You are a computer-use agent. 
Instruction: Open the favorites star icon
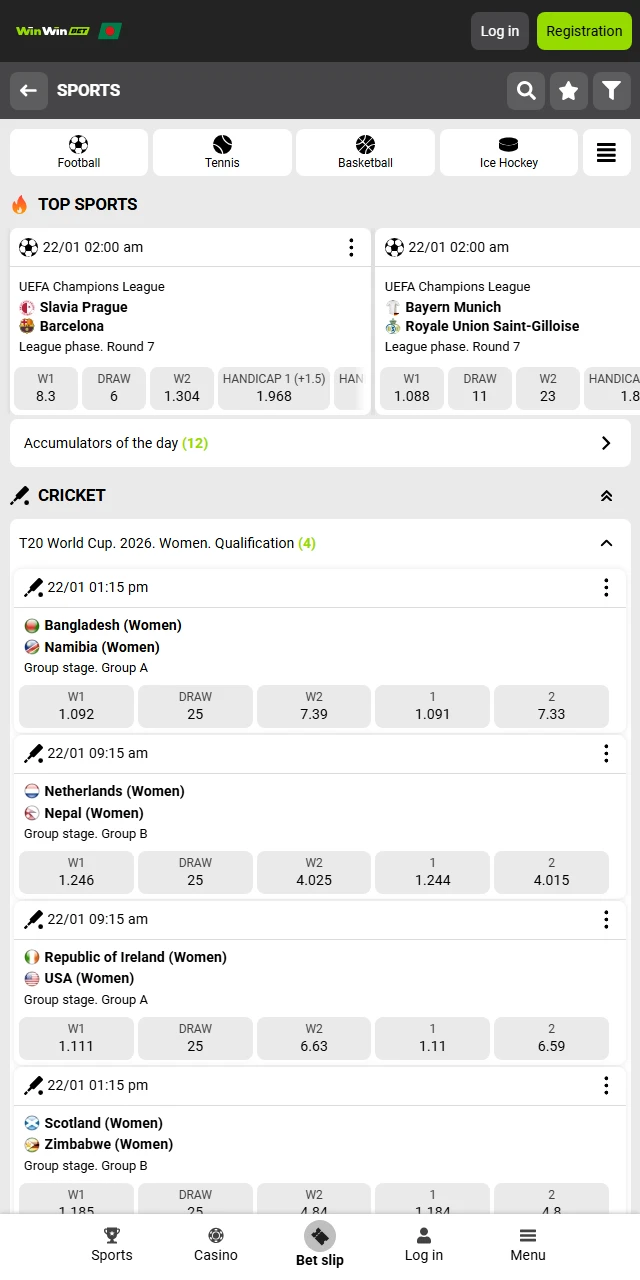click(x=569, y=90)
